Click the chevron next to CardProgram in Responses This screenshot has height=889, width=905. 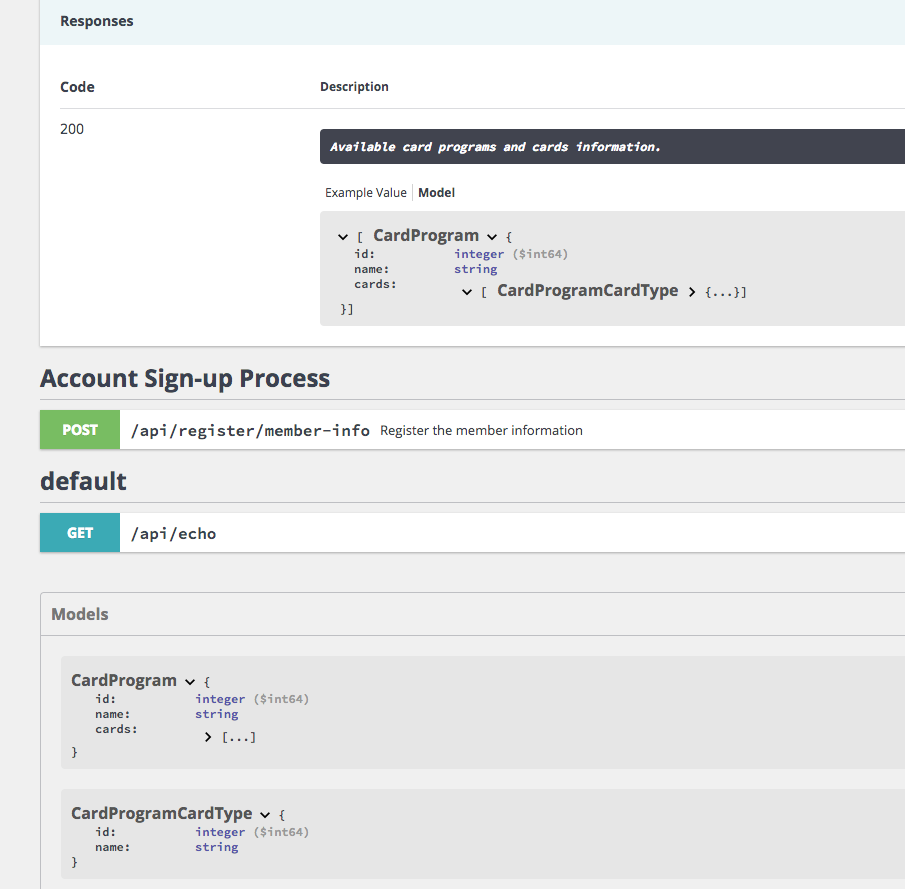click(492, 235)
